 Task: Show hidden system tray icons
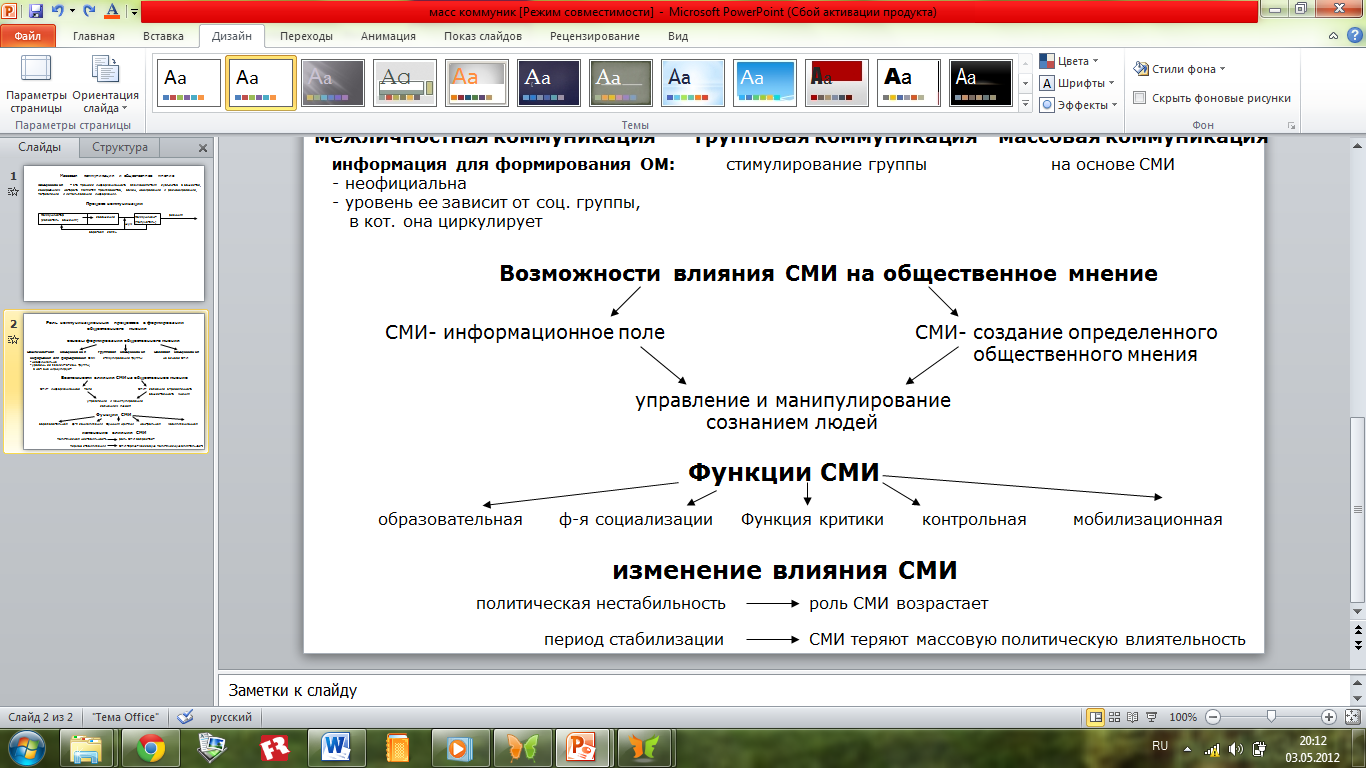1188,747
